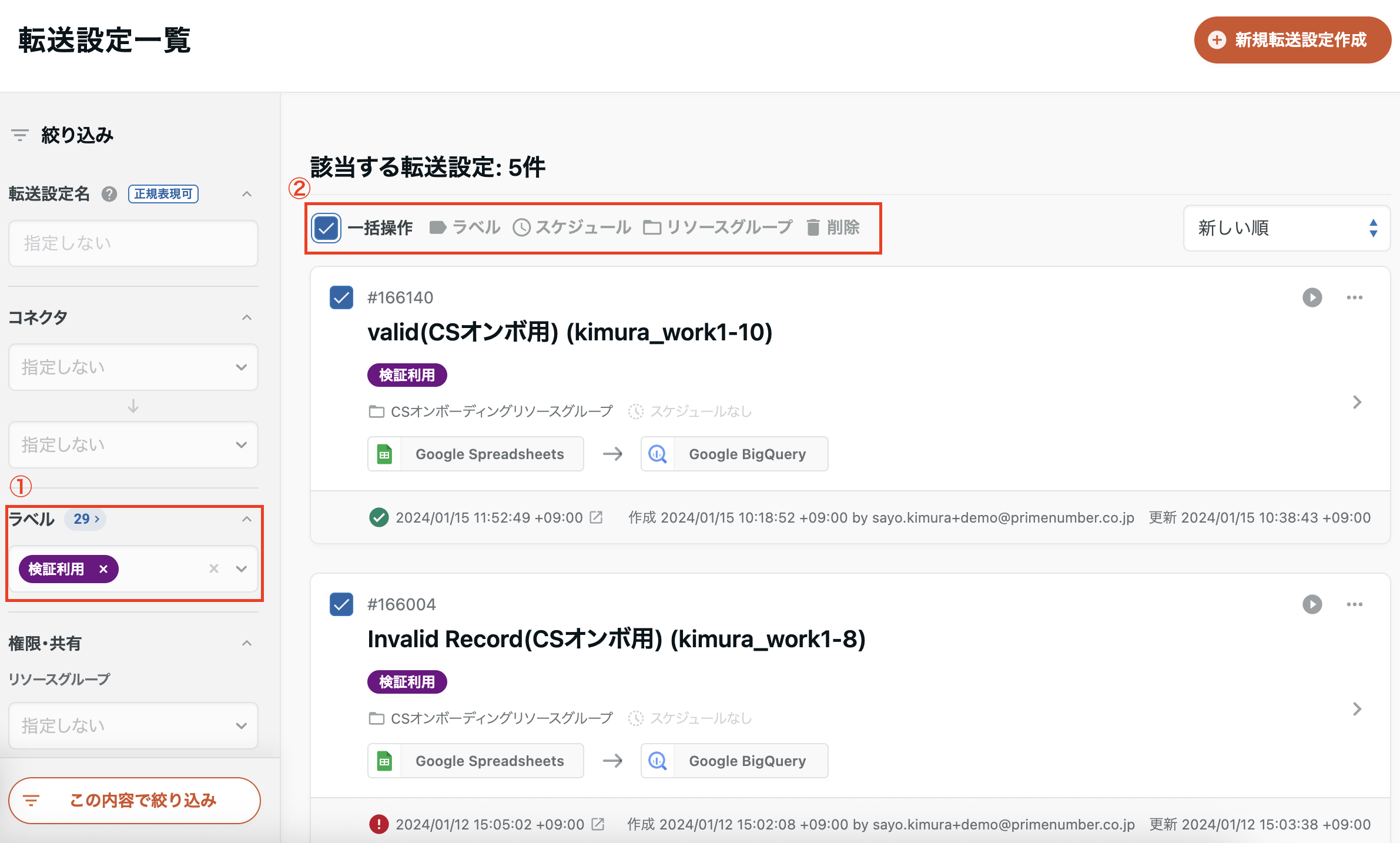Uncheck transfer setting #166140 checkbox
The image size is (1400, 843).
pos(341,297)
